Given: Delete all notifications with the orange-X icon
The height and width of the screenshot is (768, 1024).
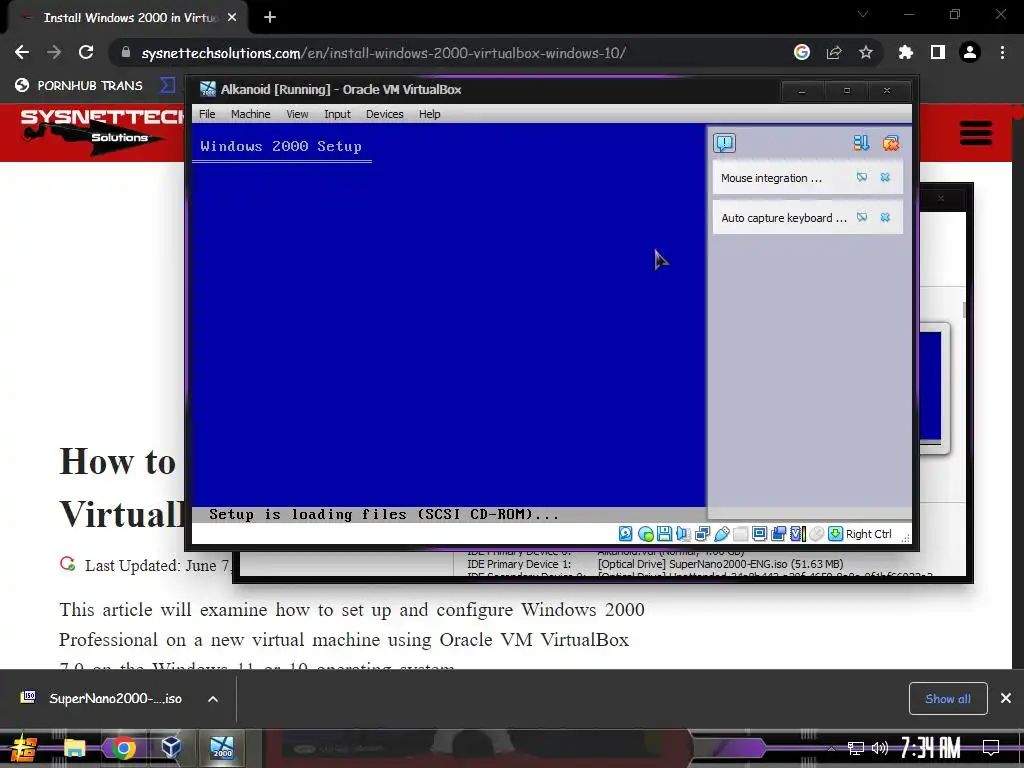Looking at the screenshot, I should [891, 143].
